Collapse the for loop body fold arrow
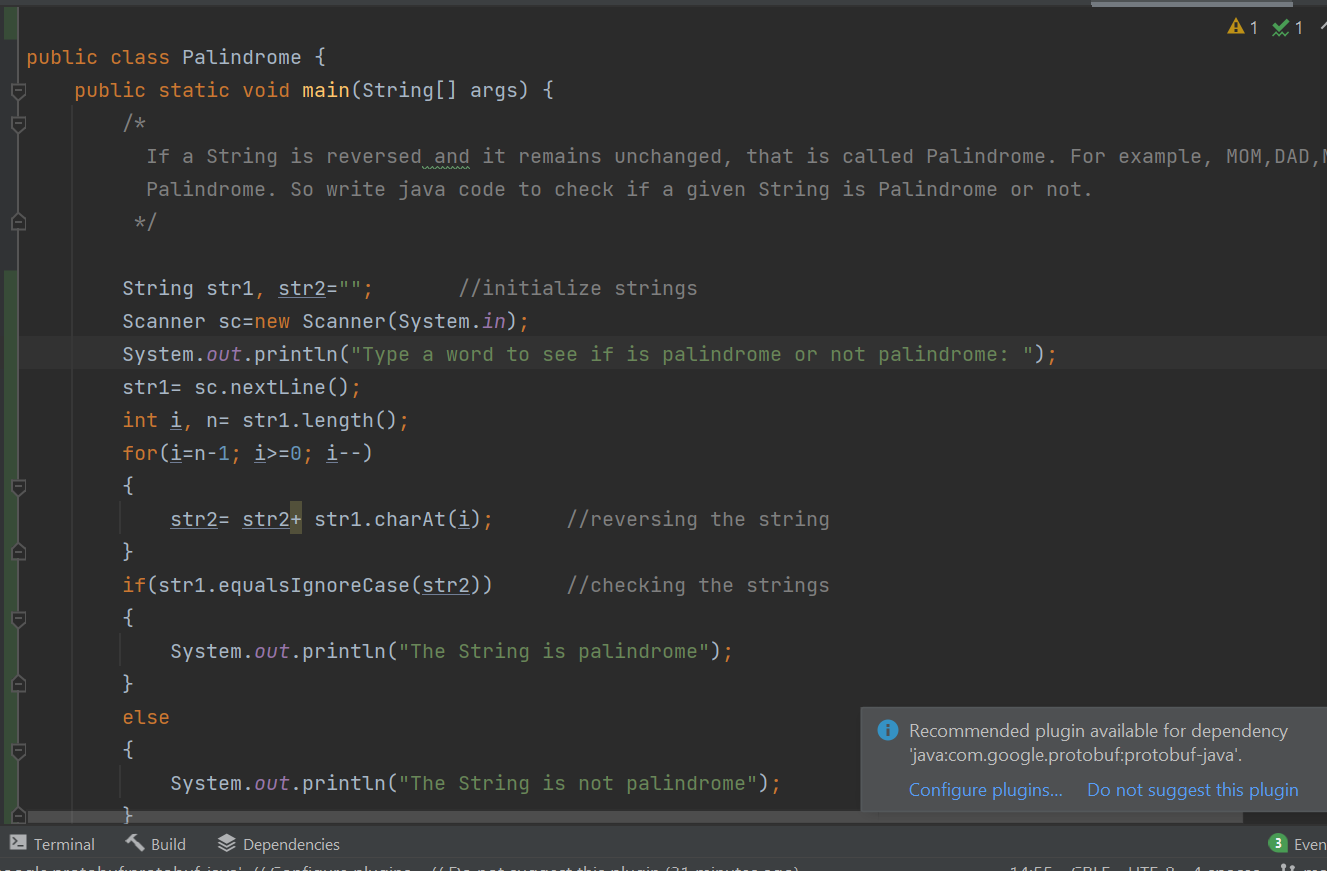1327x871 pixels. [x=18, y=487]
